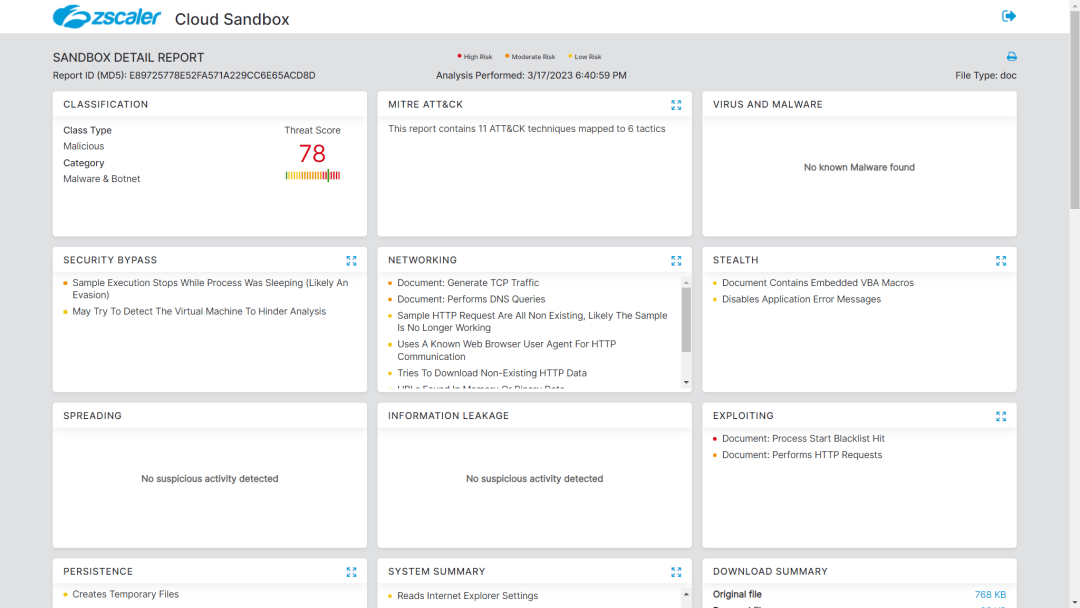
Task: Expand the MITRE ATT&CK panel
Action: coord(676,105)
